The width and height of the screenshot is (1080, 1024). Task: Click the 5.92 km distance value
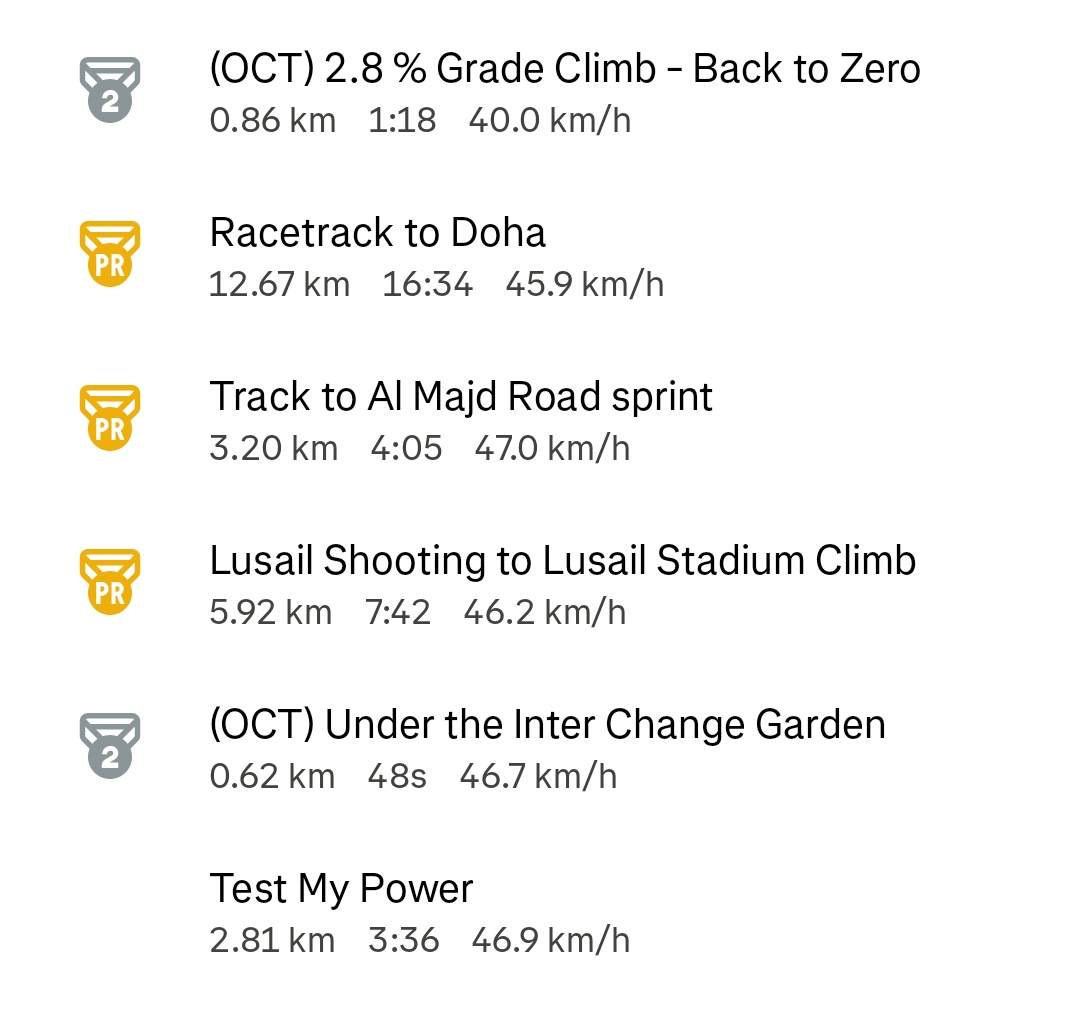[271, 612]
